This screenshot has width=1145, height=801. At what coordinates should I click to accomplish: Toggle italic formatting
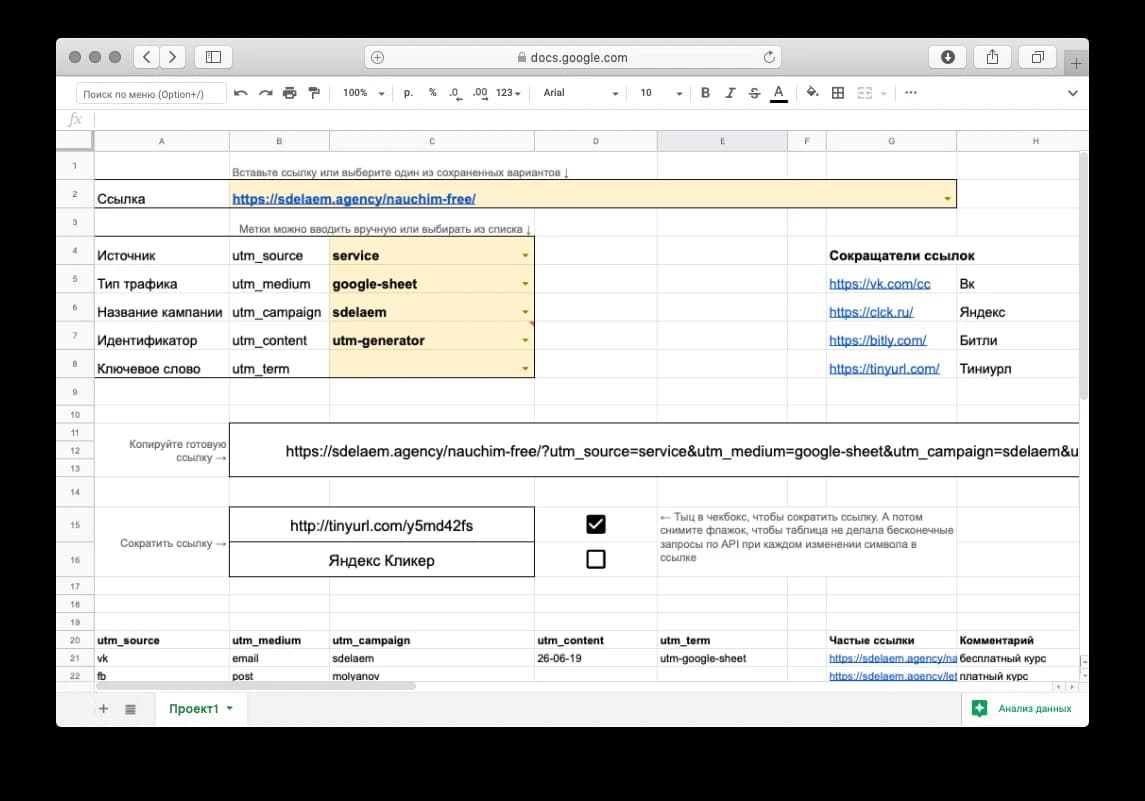tap(729, 93)
